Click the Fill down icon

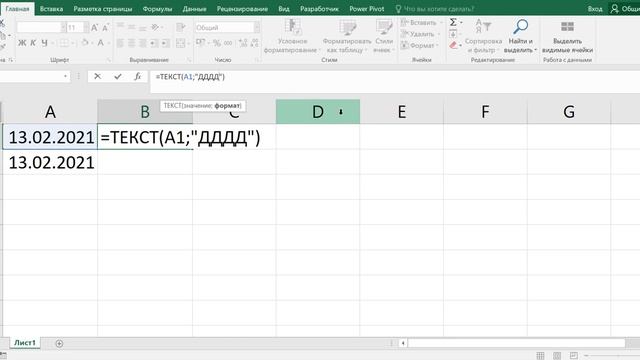(453, 34)
